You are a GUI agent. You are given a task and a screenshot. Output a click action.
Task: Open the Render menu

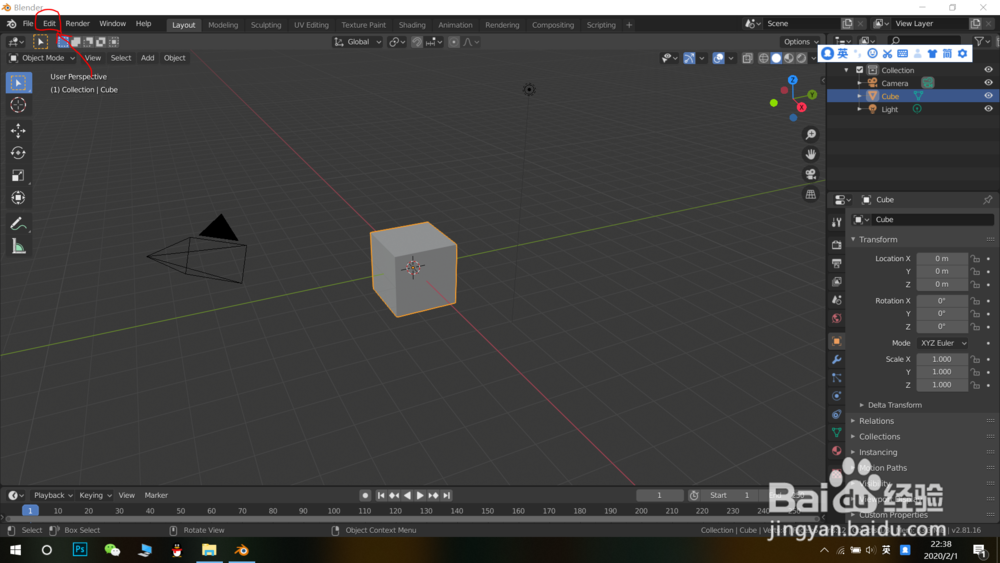(x=78, y=24)
